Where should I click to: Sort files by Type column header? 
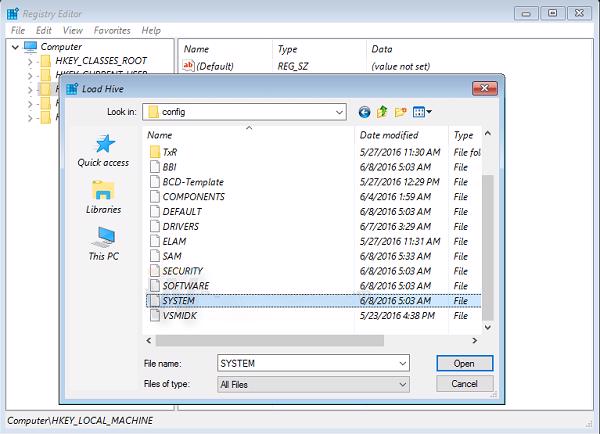[465, 135]
